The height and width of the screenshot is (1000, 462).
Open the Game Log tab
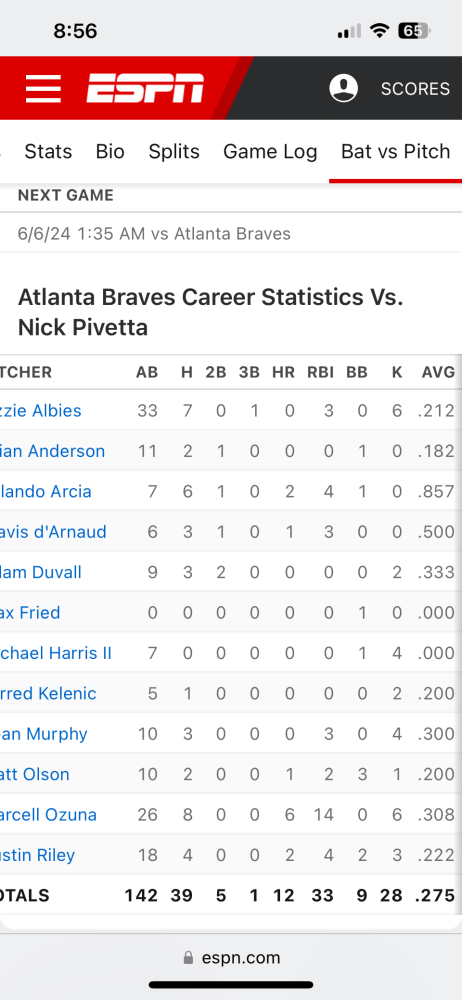click(x=270, y=151)
